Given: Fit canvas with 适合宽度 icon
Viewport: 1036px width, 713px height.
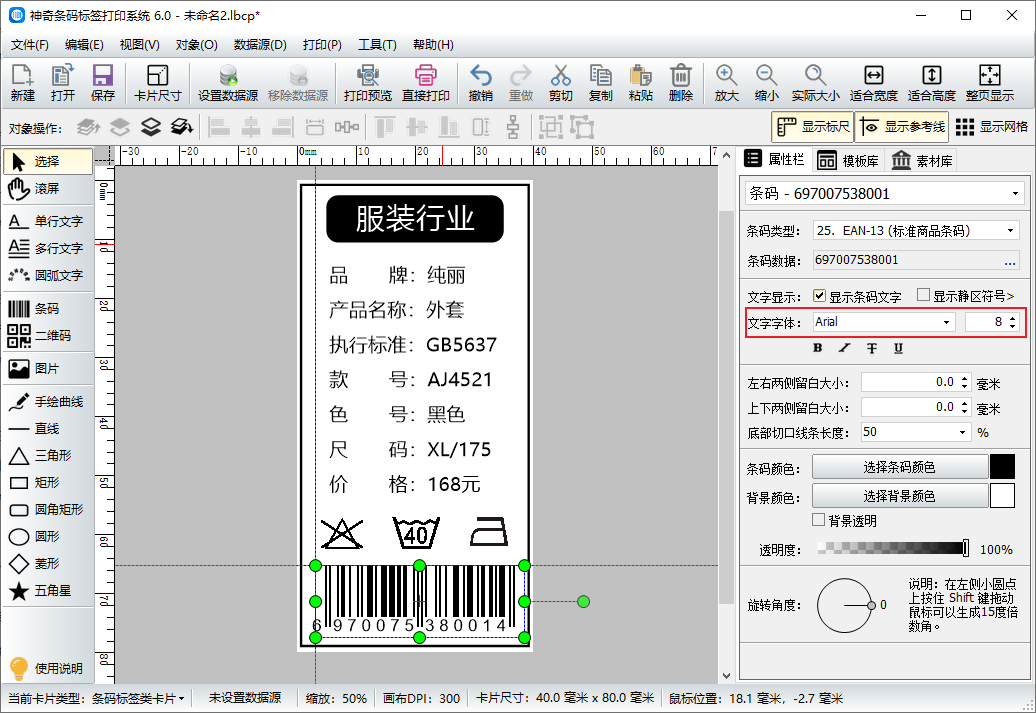Looking at the screenshot, I should point(873,83).
